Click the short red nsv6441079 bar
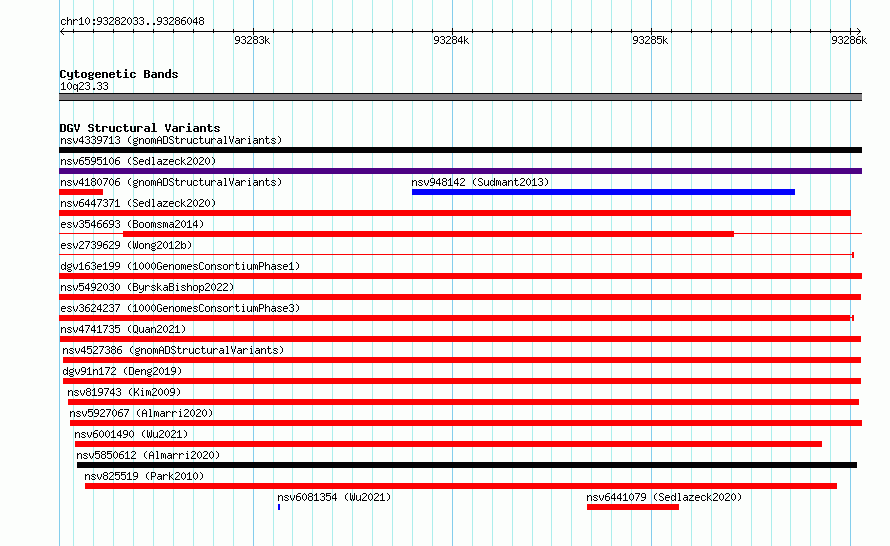Viewport: 890px width, 546px height. point(633,507)
